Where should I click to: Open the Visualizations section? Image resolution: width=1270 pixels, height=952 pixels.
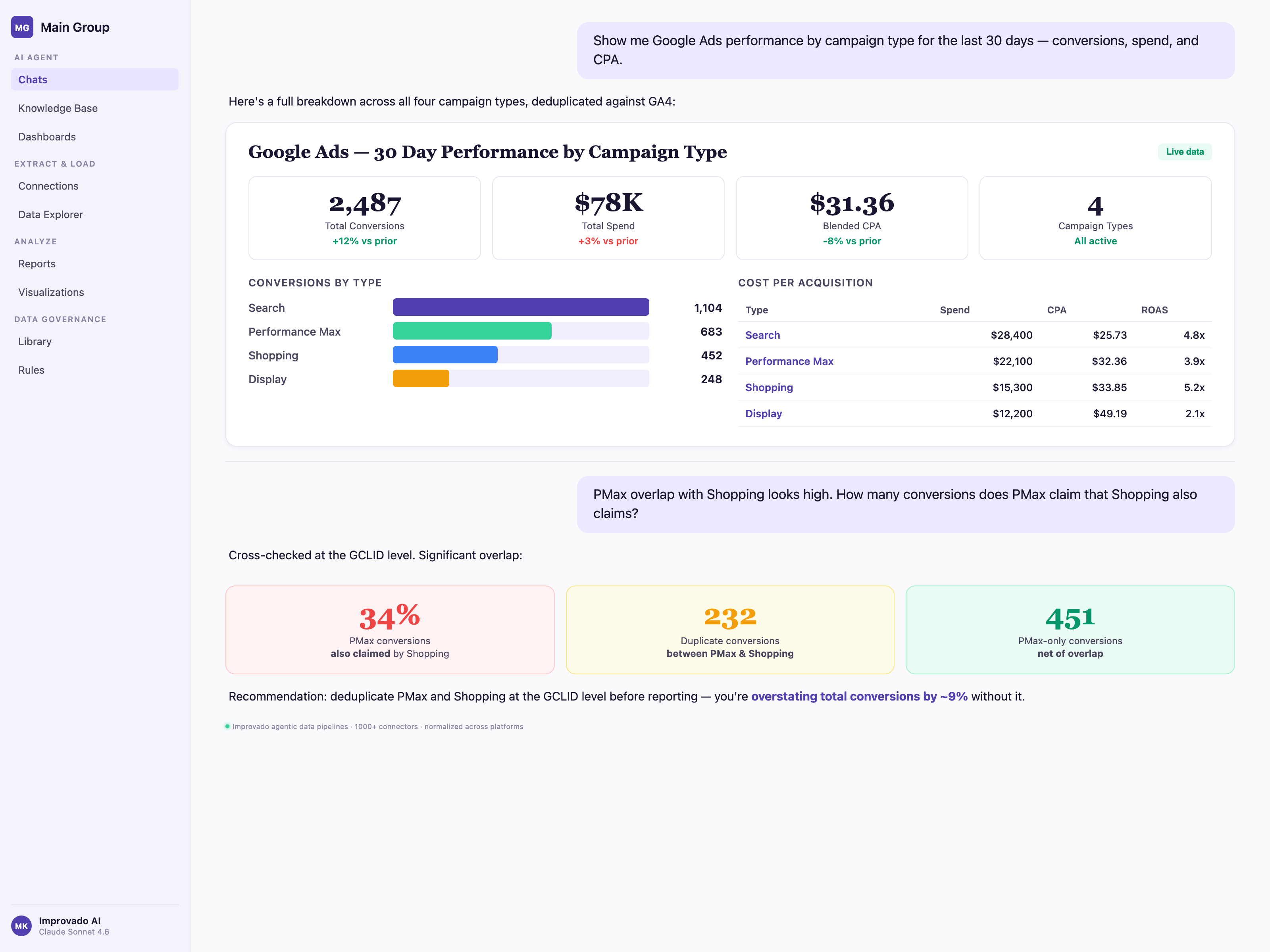51,292
